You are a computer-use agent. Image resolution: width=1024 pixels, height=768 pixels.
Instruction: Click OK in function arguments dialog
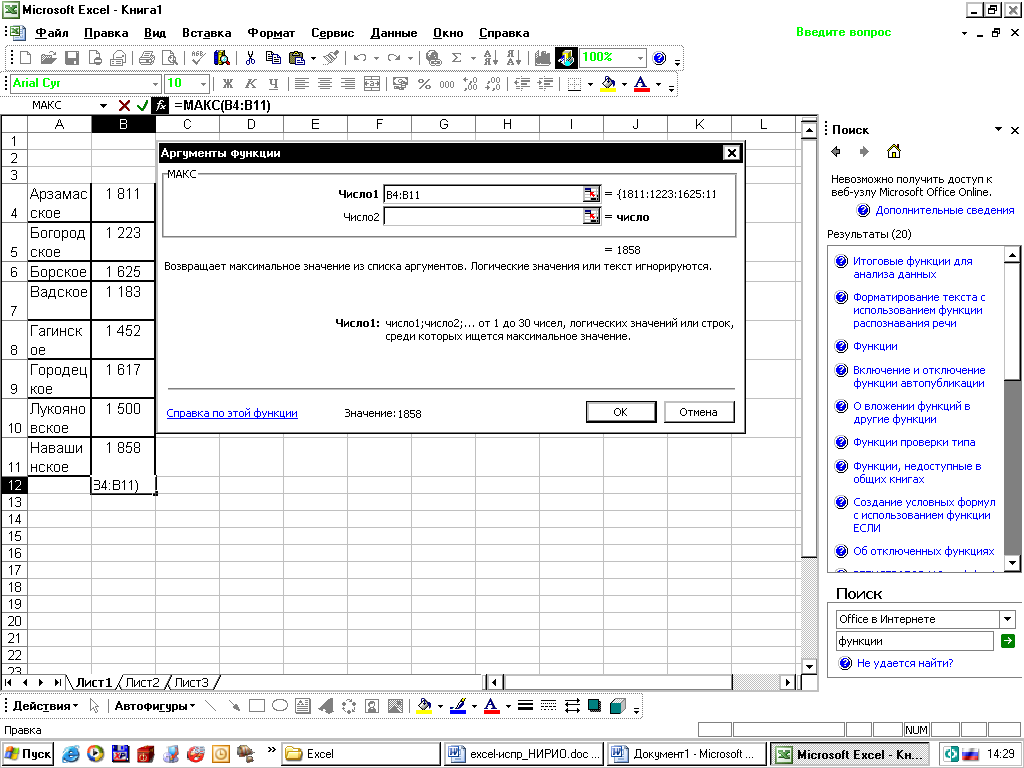[620, 412]
